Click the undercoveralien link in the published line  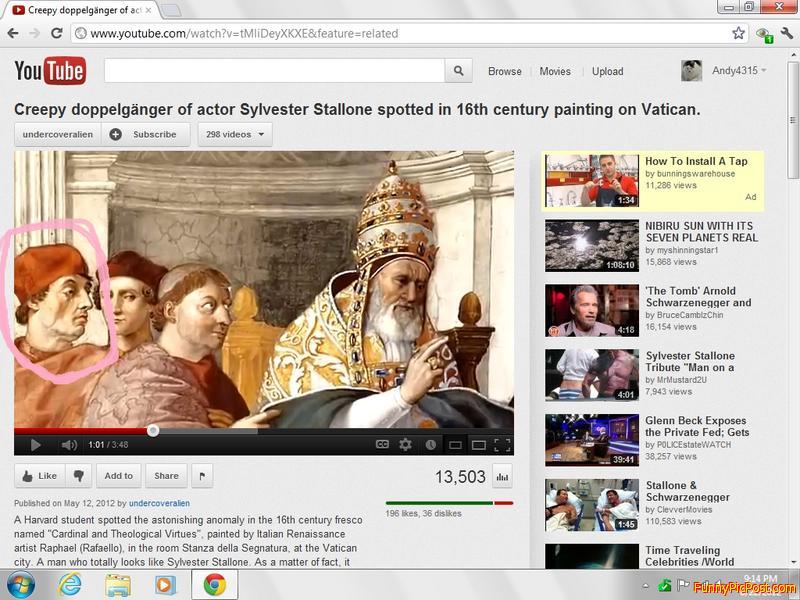coord(159,503)
